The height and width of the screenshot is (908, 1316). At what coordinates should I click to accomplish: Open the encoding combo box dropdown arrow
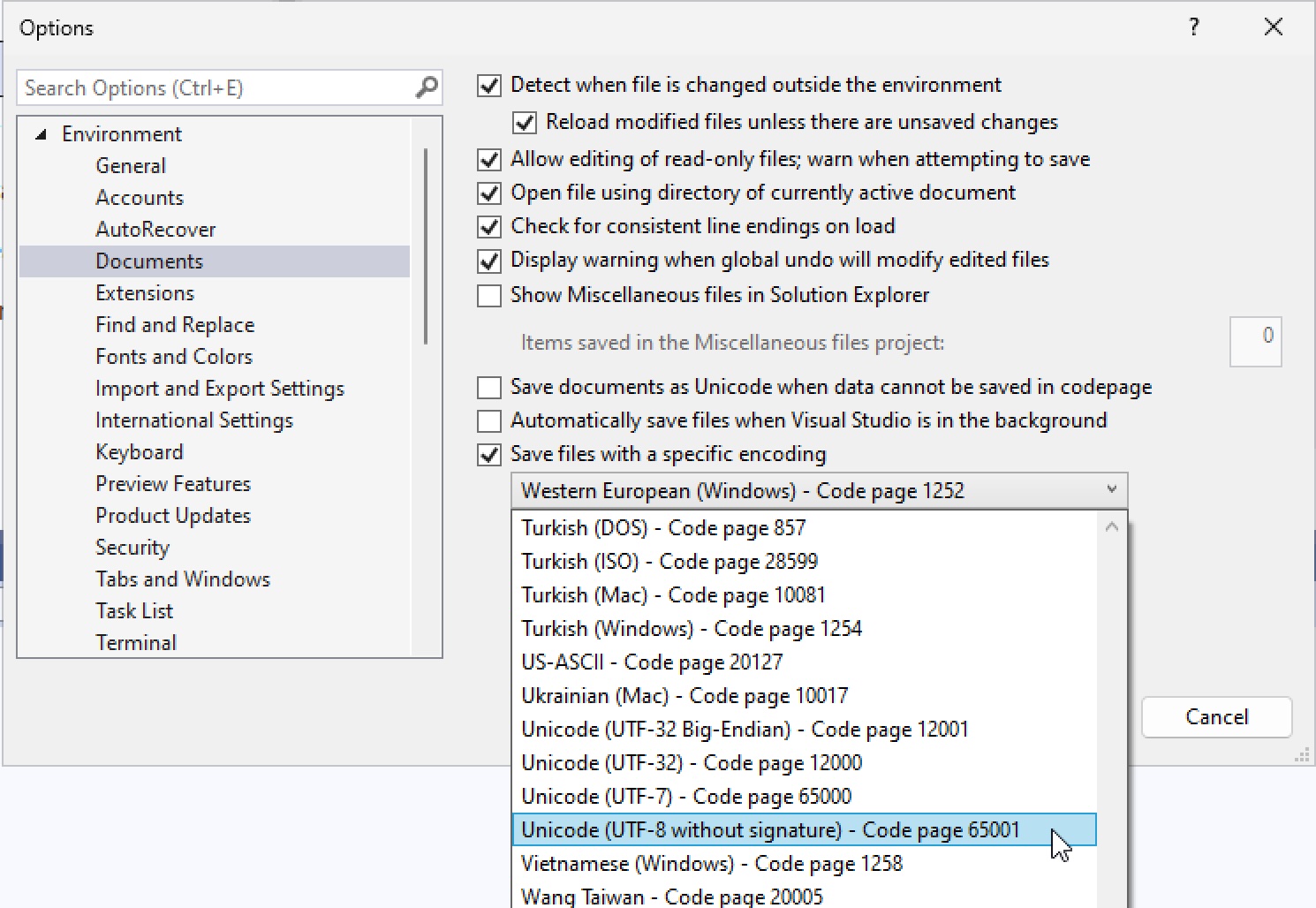[1111, 490]
